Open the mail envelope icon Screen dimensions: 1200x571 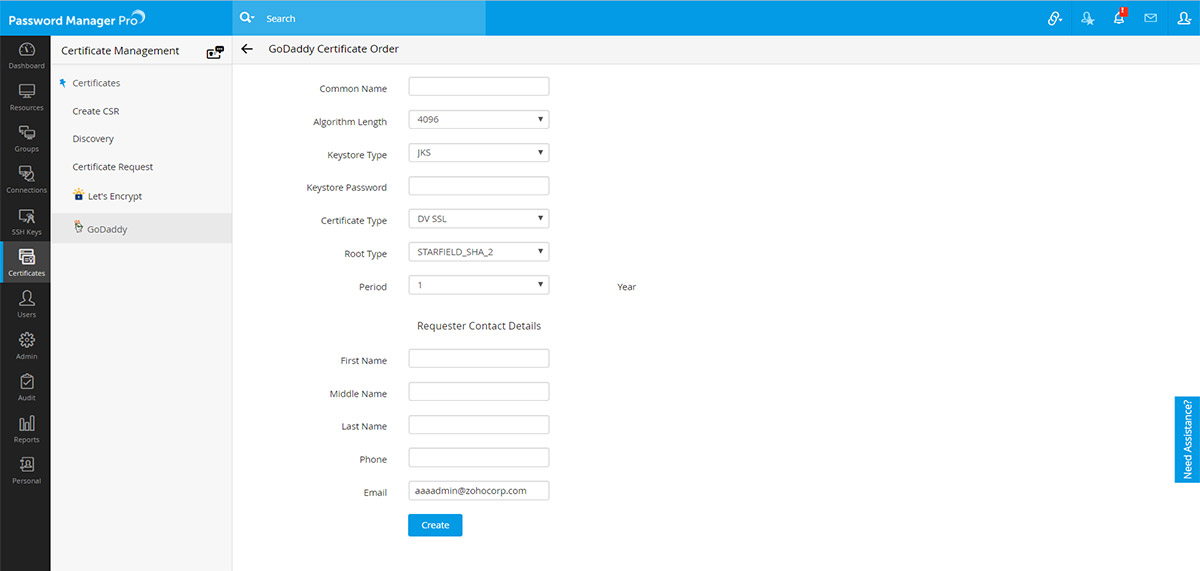pos(1151,18)
